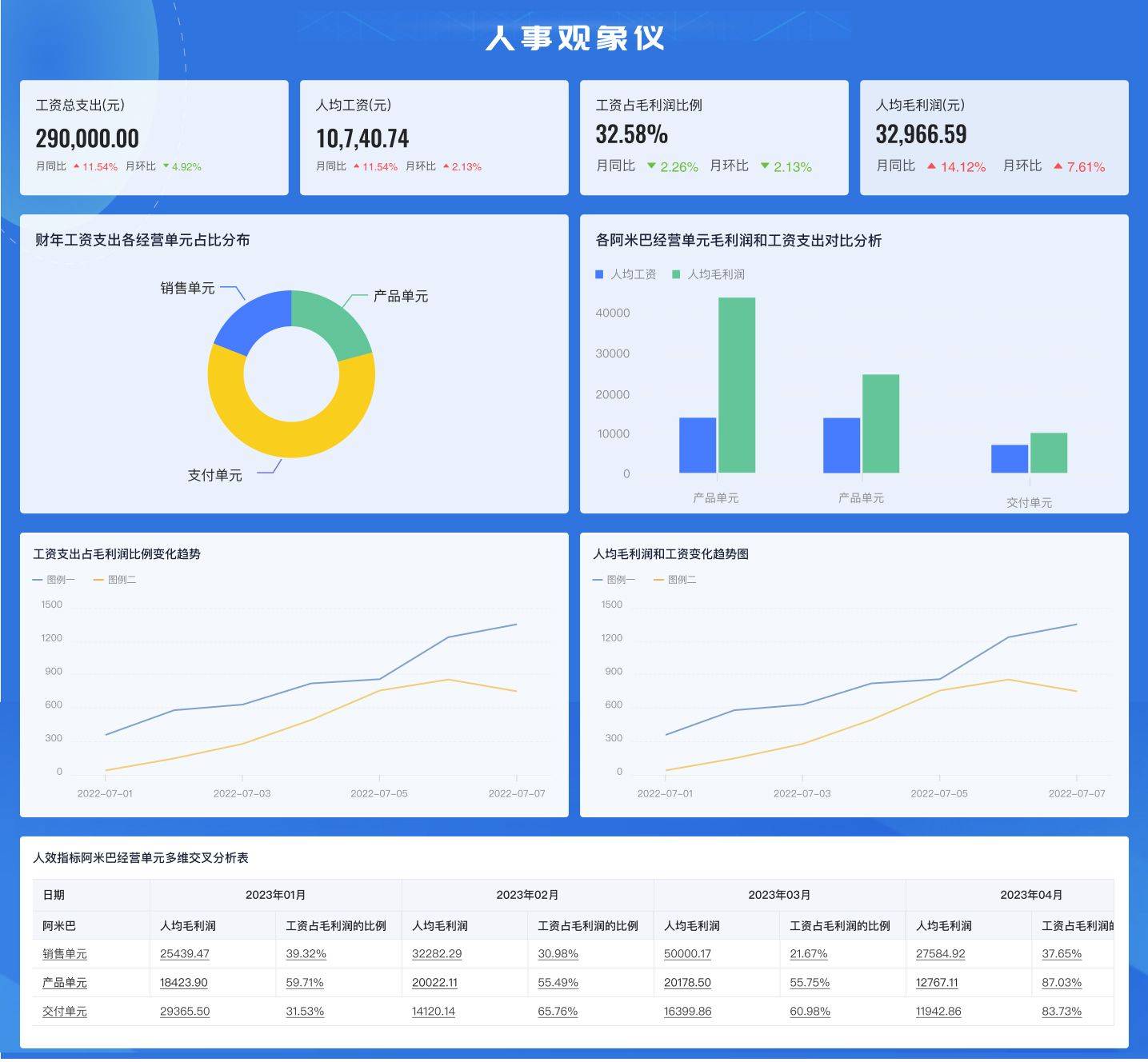Click 财年工资支出各经营单元占比分布 panel title

click(x=142, y=240)
